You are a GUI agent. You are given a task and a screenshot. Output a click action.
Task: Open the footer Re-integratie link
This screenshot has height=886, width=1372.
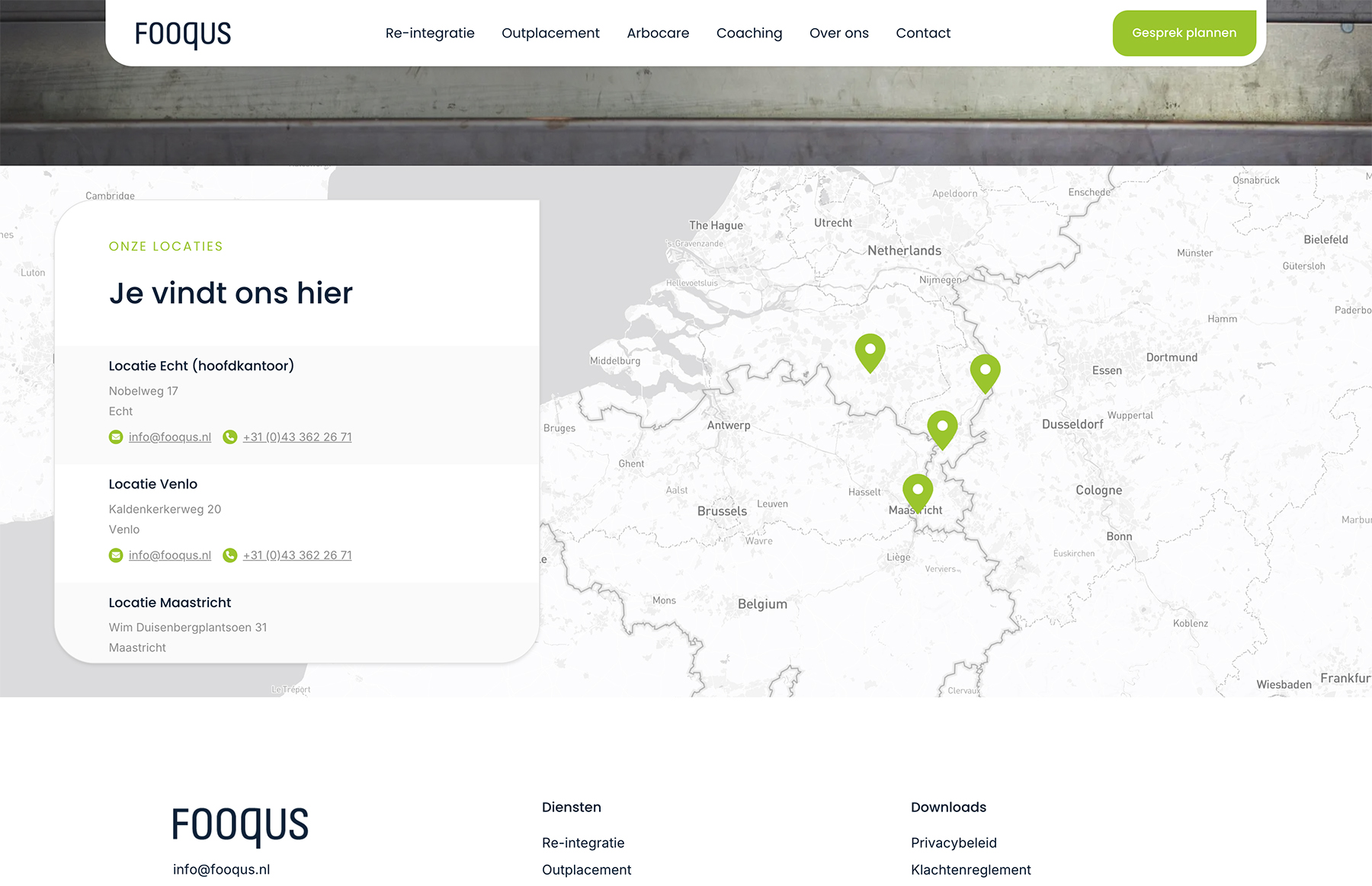pyautogui.click(x=583, y=843)
